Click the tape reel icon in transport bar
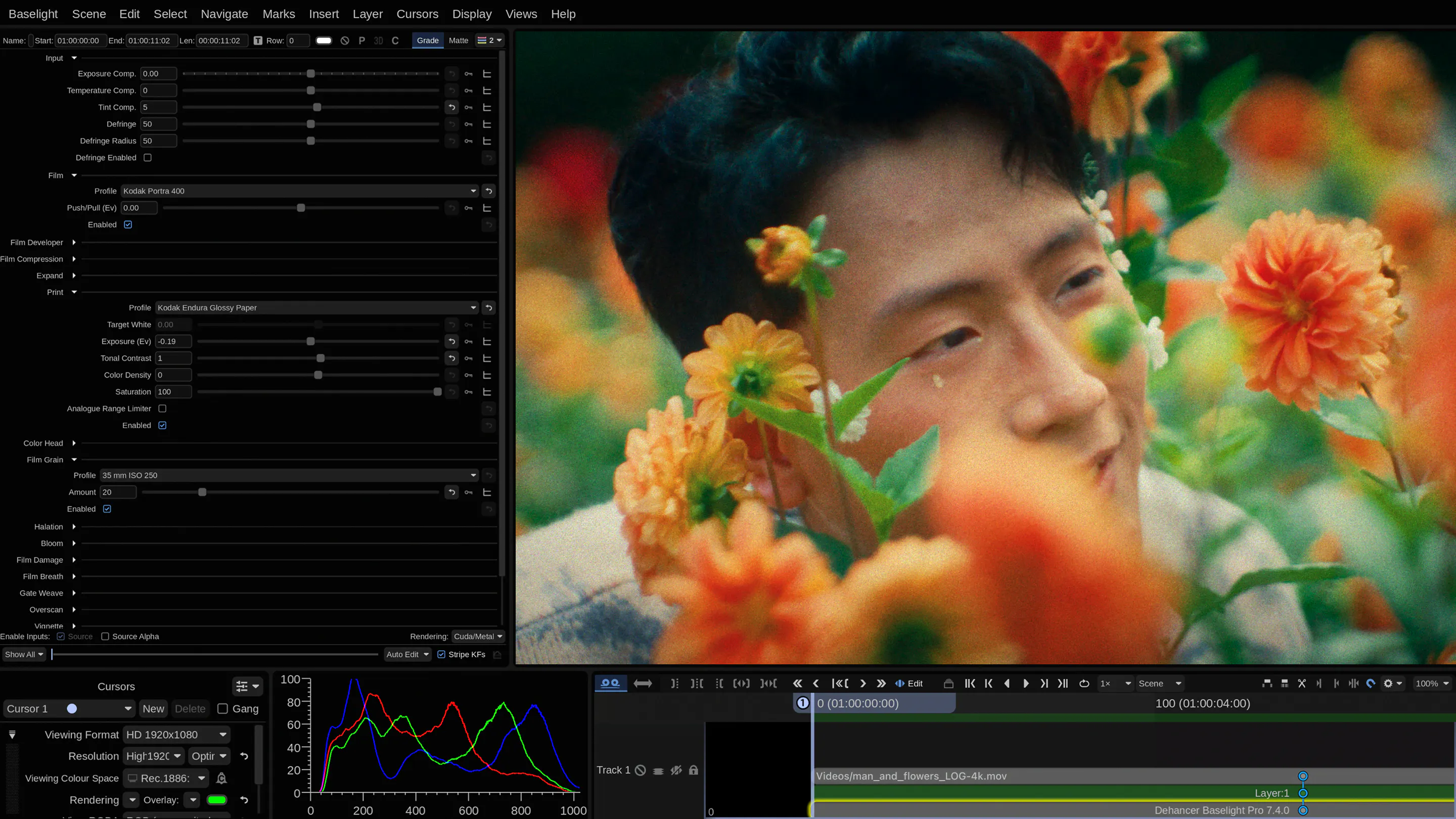This screenshot has height=819, width=1456. click(610, 684)
